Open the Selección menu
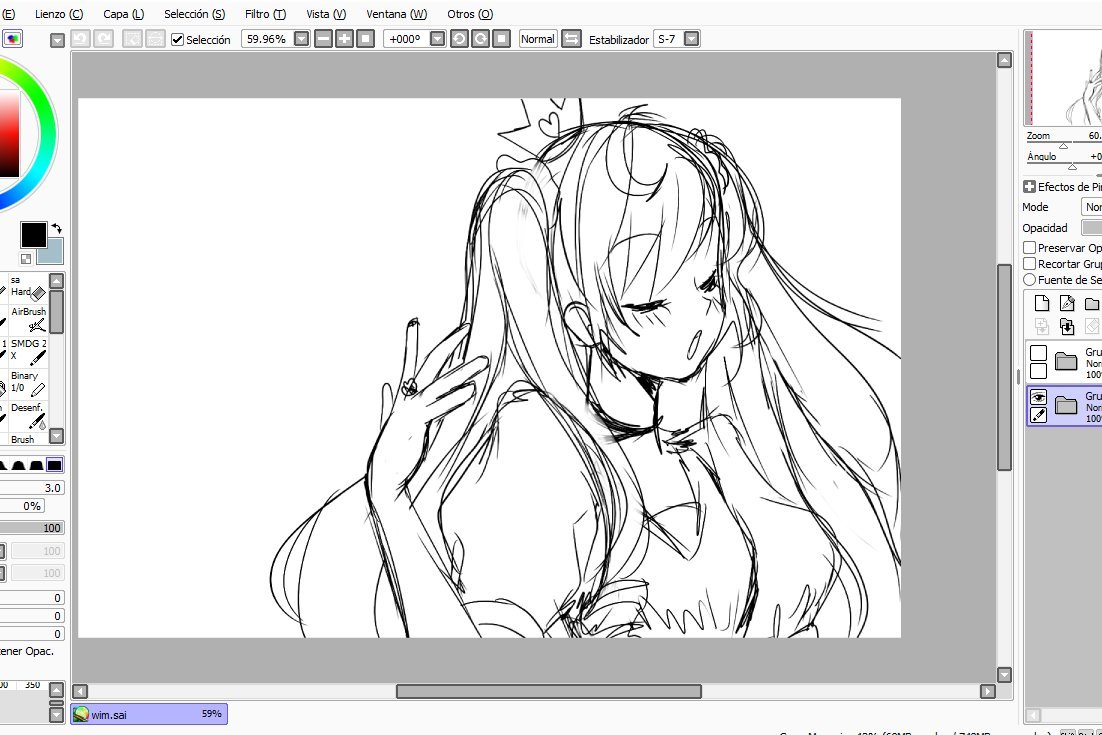The width and height of the screenshot is (1102, 735). 195,14
